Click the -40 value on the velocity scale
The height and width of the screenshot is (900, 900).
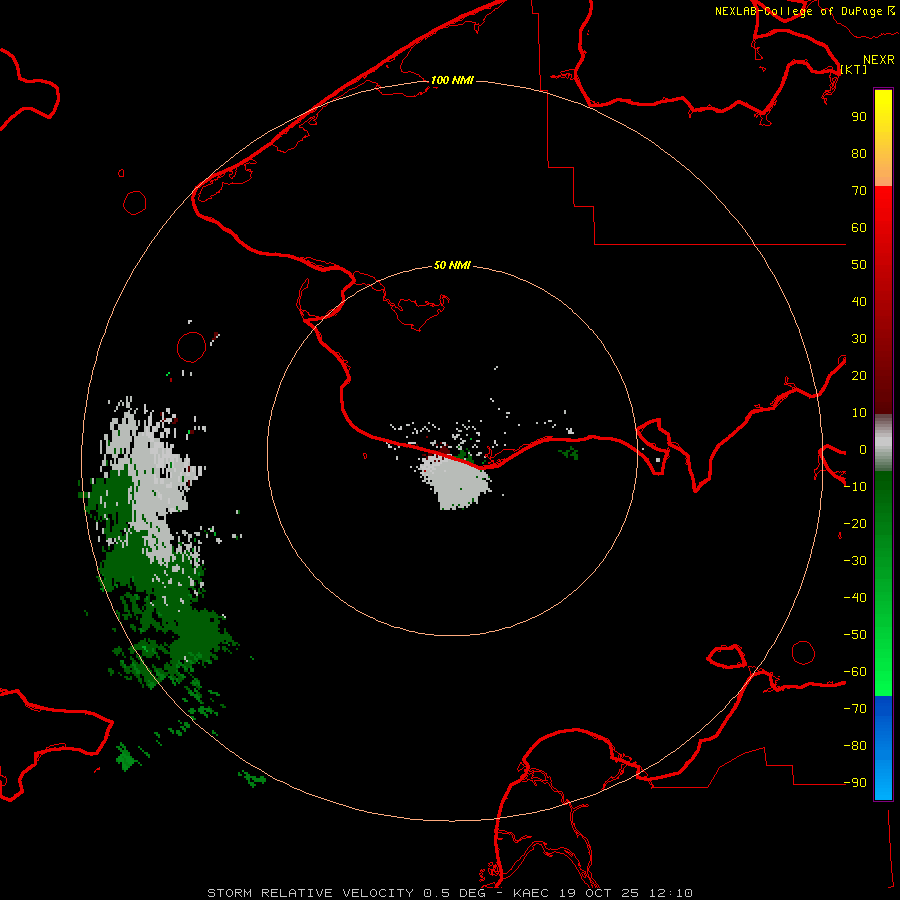(x=855, y=598)
